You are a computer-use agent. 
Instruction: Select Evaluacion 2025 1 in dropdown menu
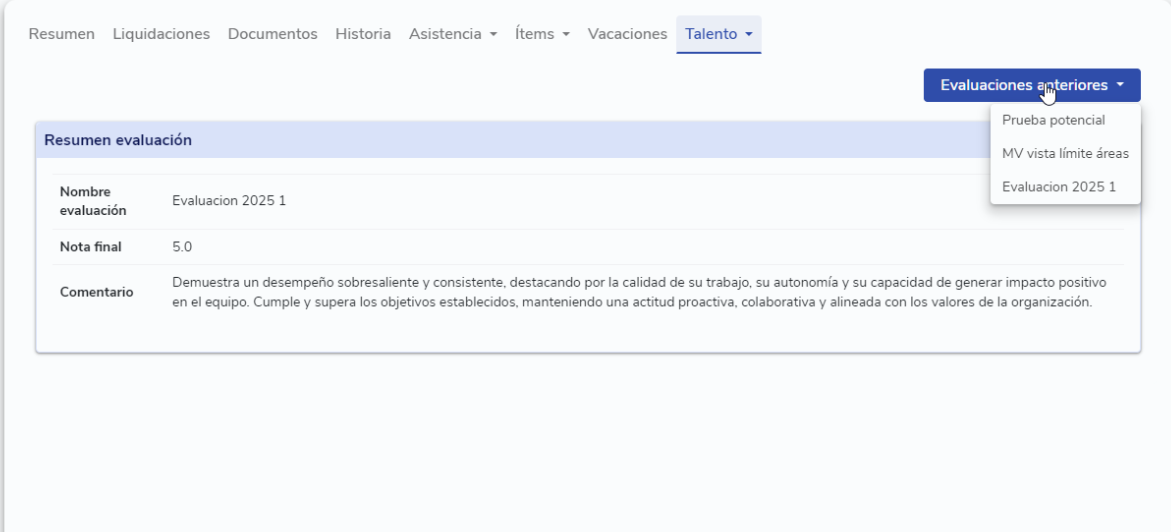point(1059,187)
